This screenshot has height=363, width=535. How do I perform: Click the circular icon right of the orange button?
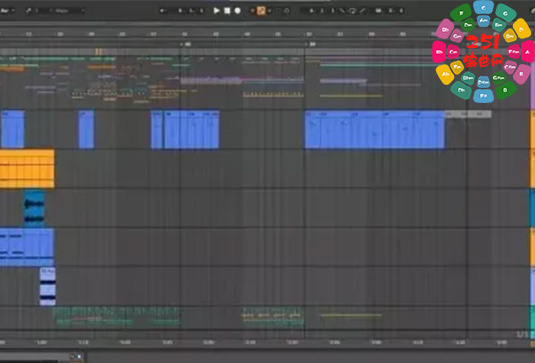tap(287, 11)
